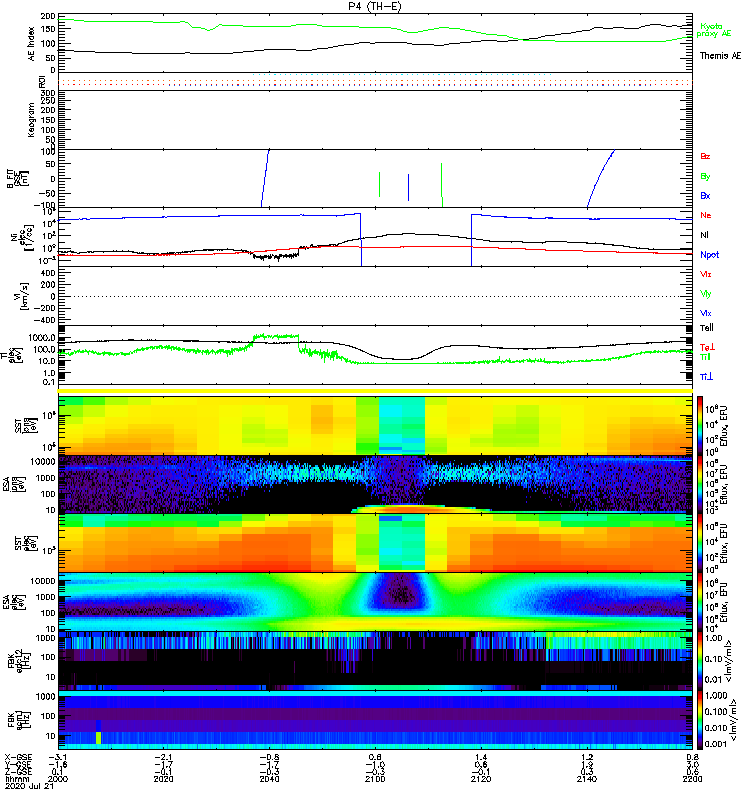Click the SST electron panel color bar

[x=700, y=543]
